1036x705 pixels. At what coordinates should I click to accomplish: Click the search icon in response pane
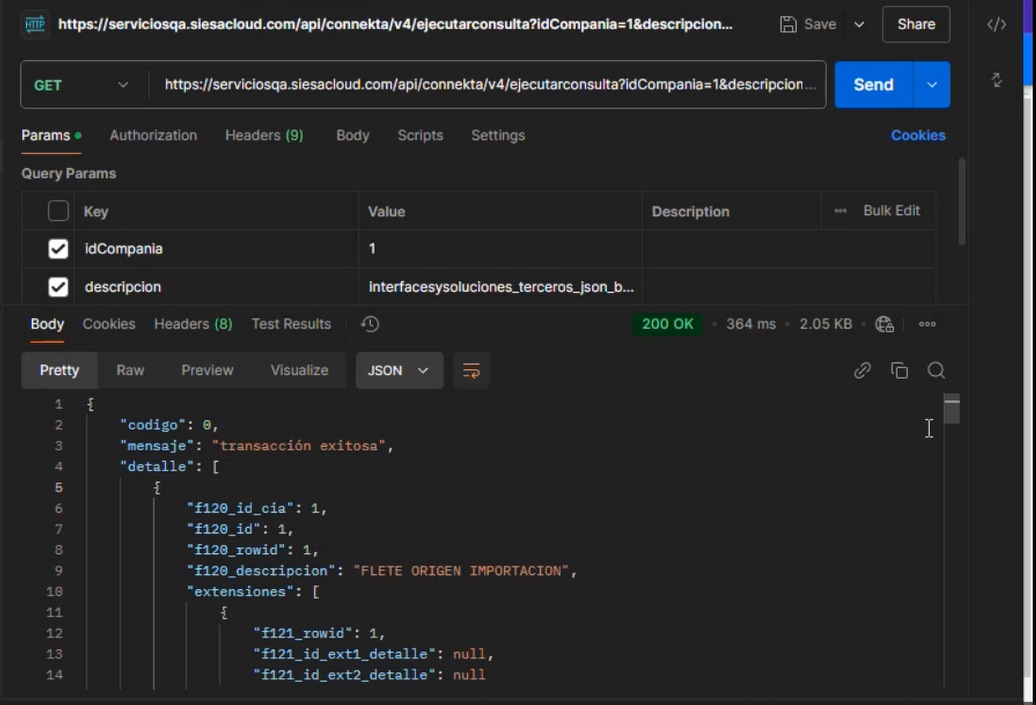pyautogui.click(x=936, y=370)
